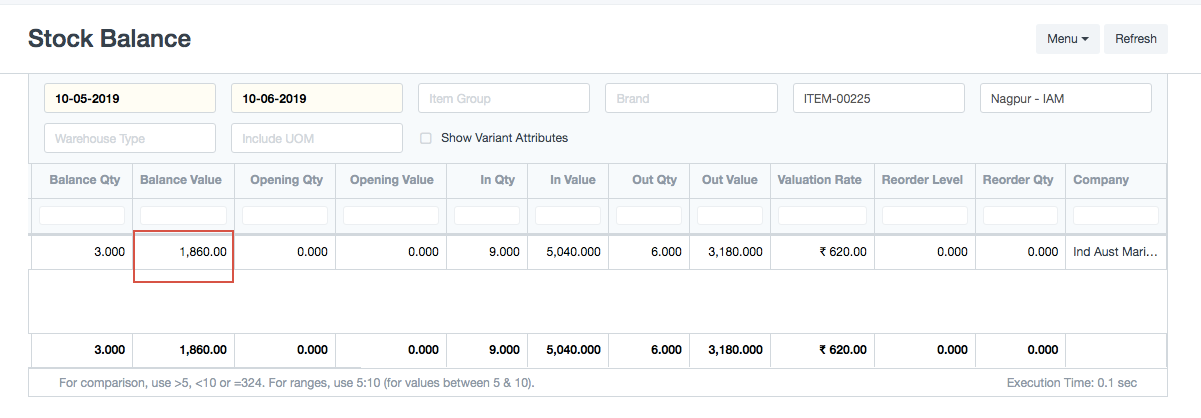Enable Show Variant Attributes checkbox
Screen dimensions: 1201x418
[426, 138]
